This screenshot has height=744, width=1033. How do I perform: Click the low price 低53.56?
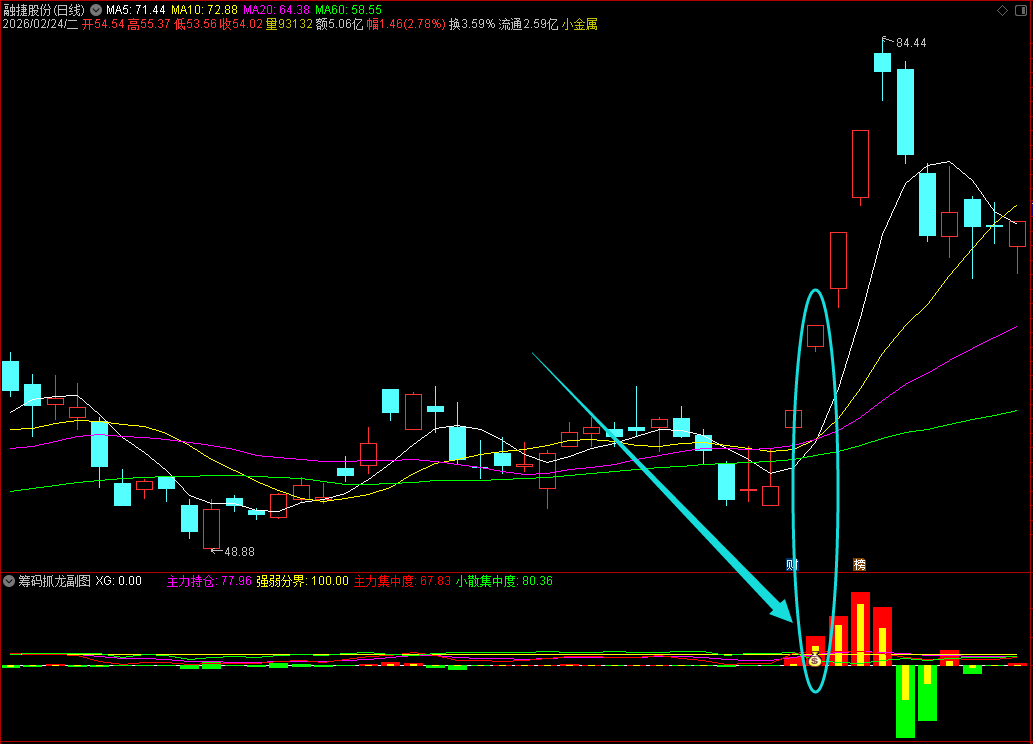195,24
